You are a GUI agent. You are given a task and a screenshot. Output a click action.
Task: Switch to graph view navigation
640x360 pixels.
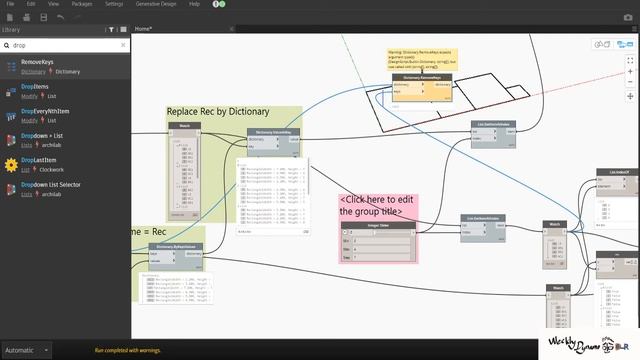click(625, 44)
